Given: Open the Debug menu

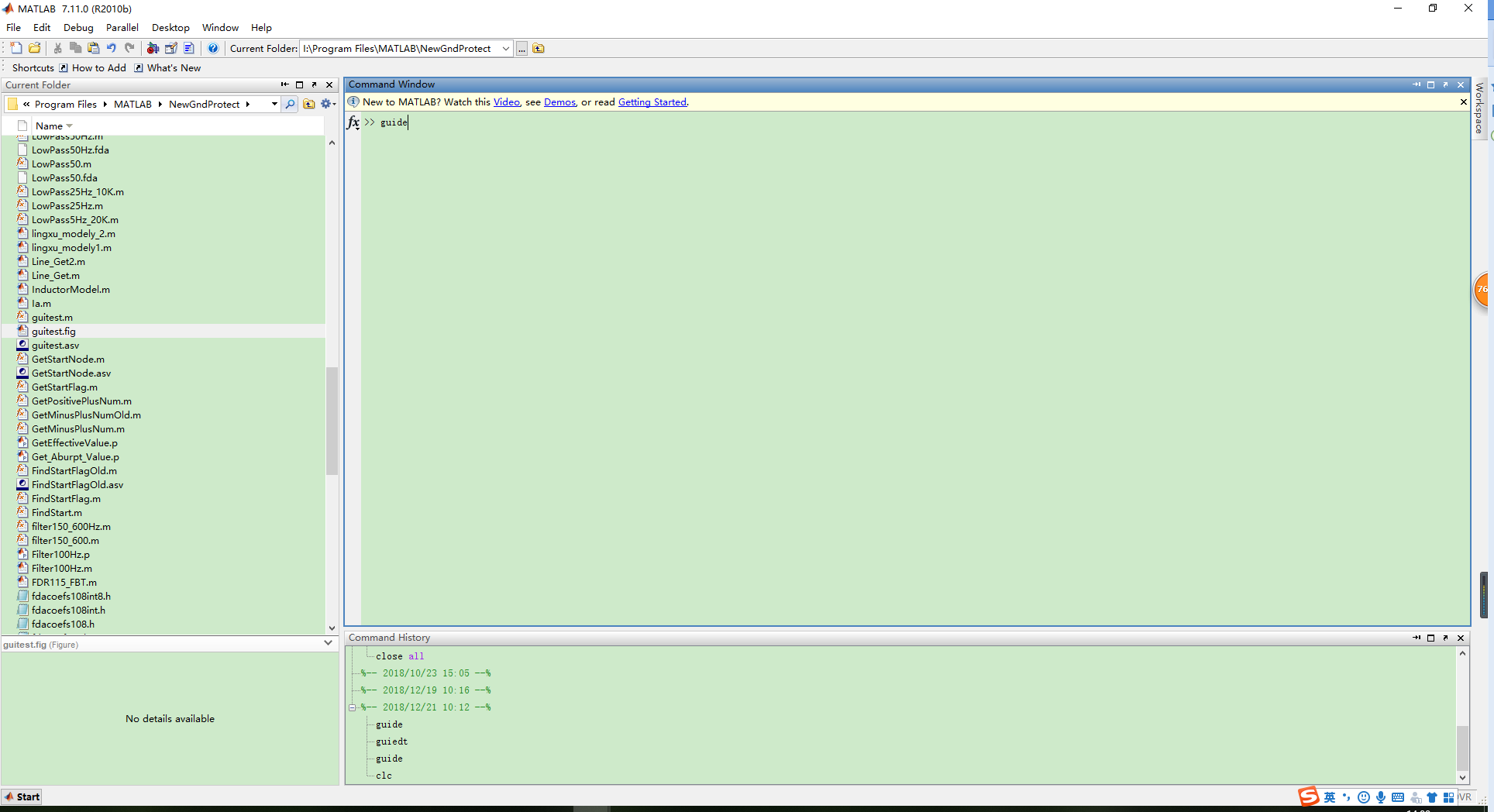Looking at the screenshot, I should coord(78,28).
